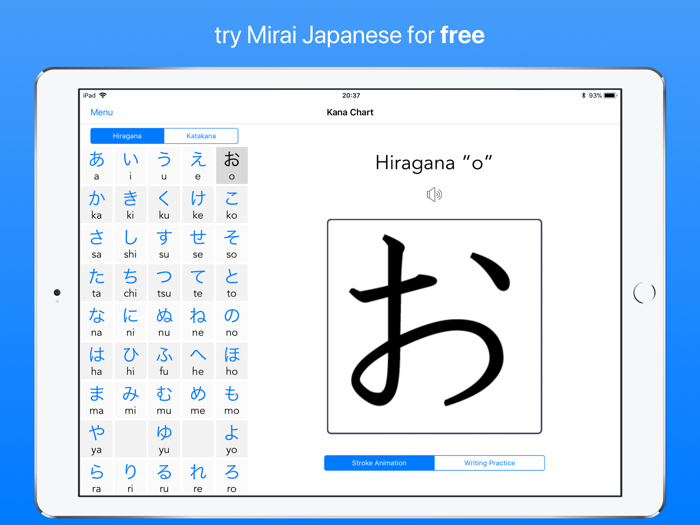Show the の (no) character

232,322
